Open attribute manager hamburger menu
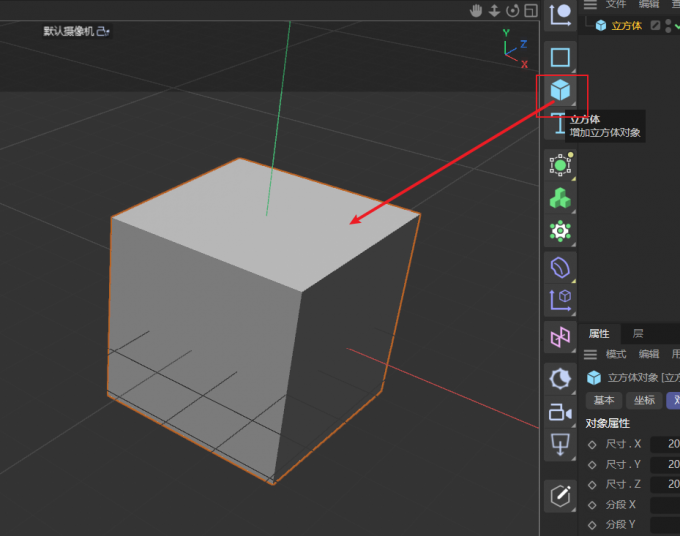Screen dimensions: 680x536 click(x=590, y=355)
